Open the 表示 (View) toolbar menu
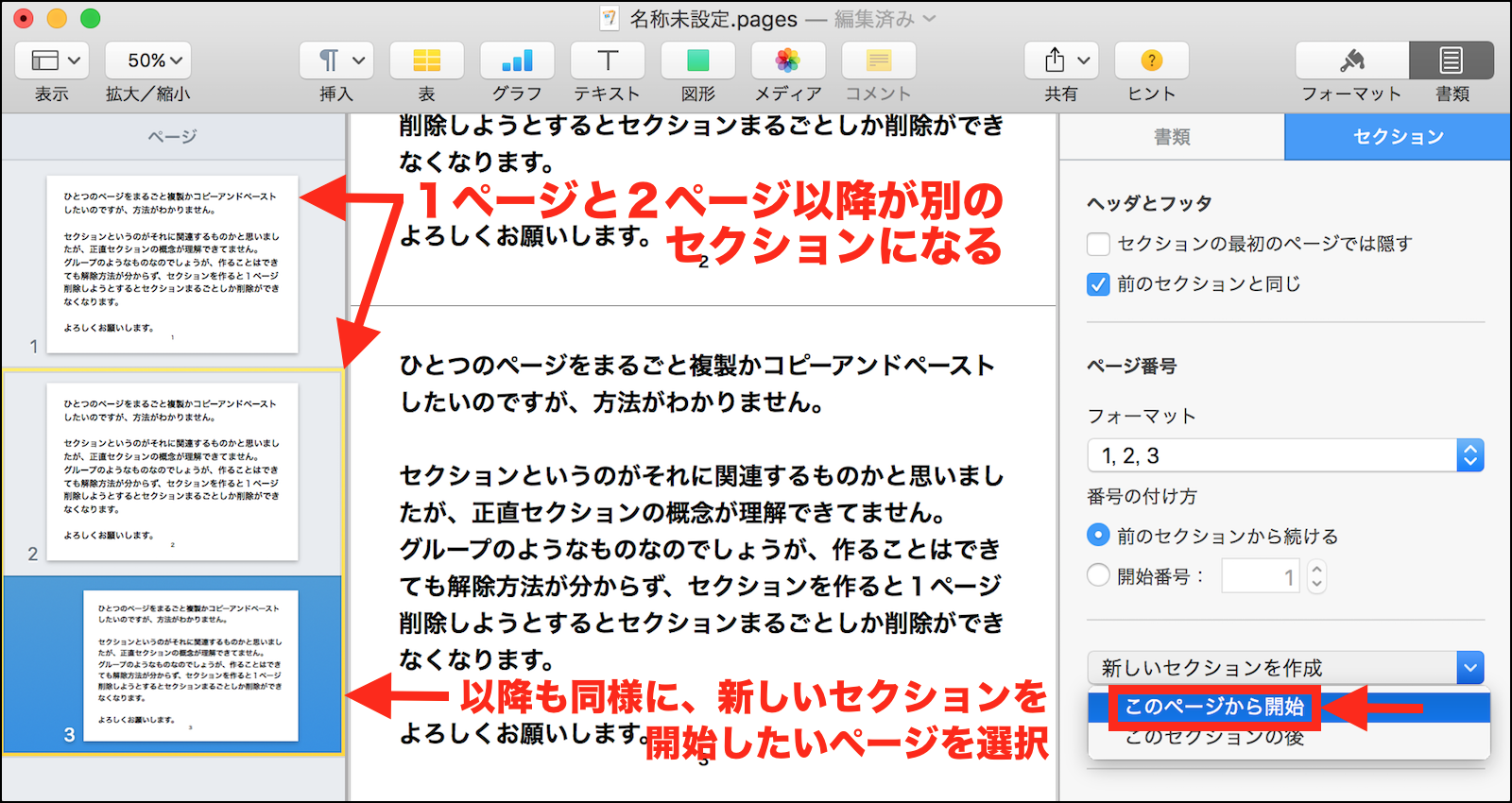Viewport: 1512px width, 803px height. click(52, 60)
